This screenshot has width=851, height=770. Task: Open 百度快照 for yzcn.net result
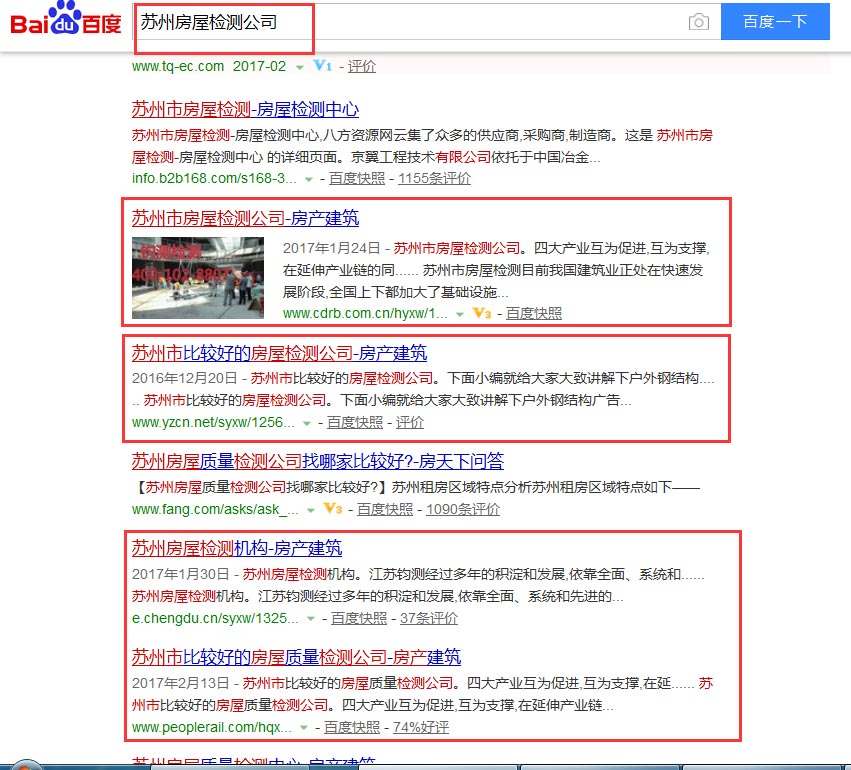[354, 422]
